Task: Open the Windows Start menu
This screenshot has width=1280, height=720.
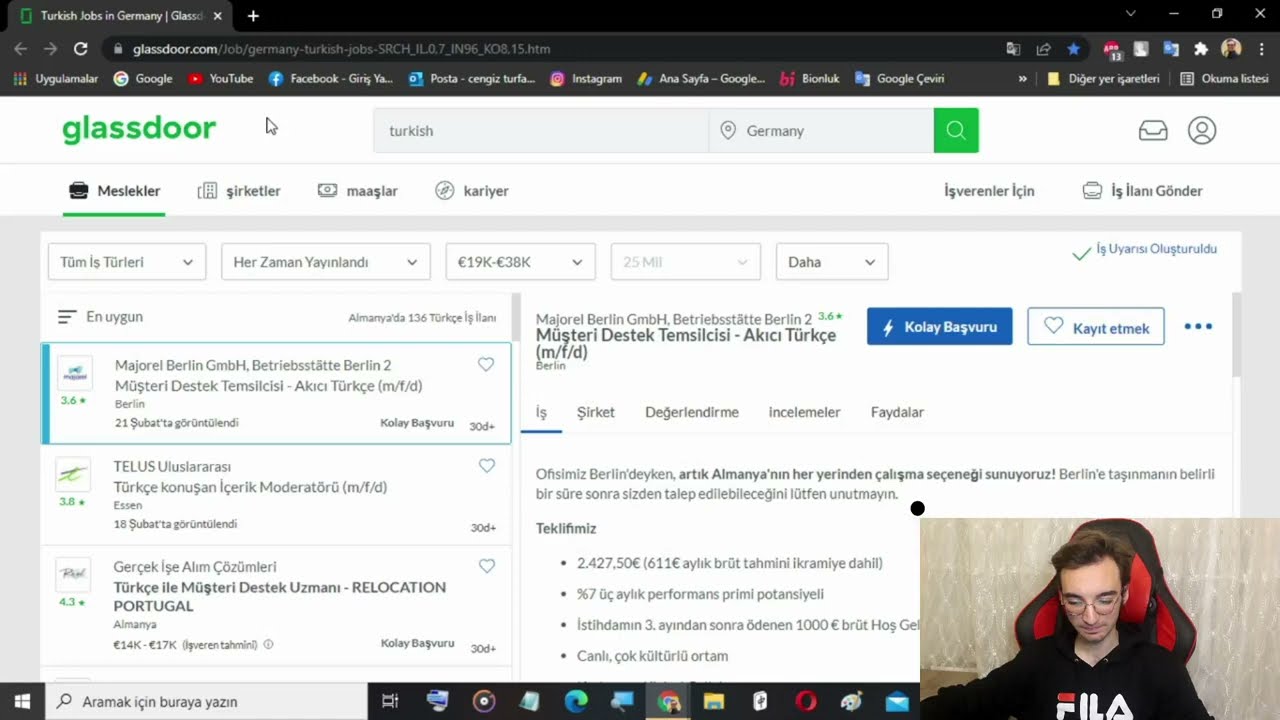Action: (x=22, y=702)
